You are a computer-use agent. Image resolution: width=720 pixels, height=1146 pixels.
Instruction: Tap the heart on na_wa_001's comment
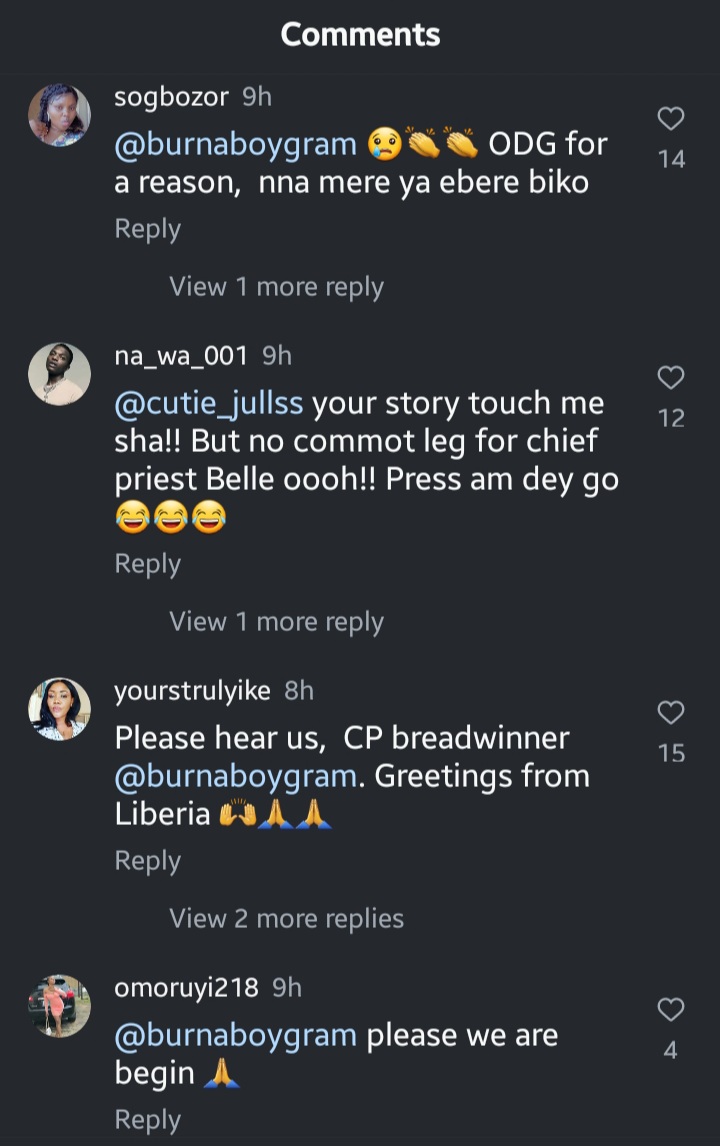click(670, 378)
